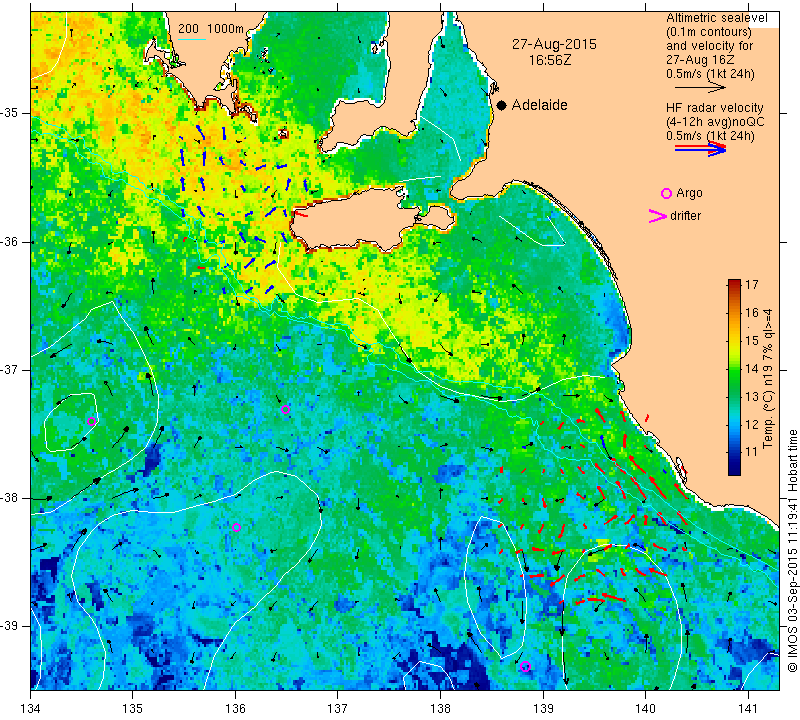800x720 pixels.
Task: Click the 'Altimetric sealevel' legend heading
Action: pyautogui.click(x=716, y=18)
